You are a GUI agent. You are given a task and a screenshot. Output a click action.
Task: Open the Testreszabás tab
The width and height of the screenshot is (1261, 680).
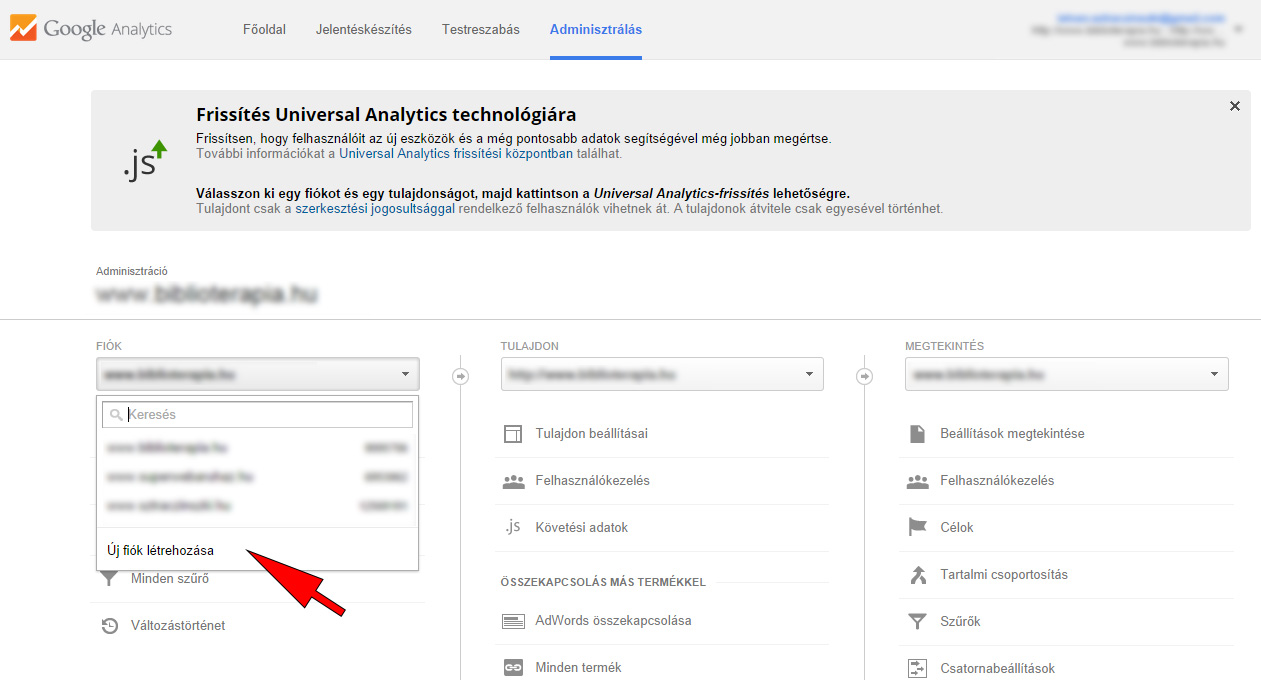[x=481, y=29]
